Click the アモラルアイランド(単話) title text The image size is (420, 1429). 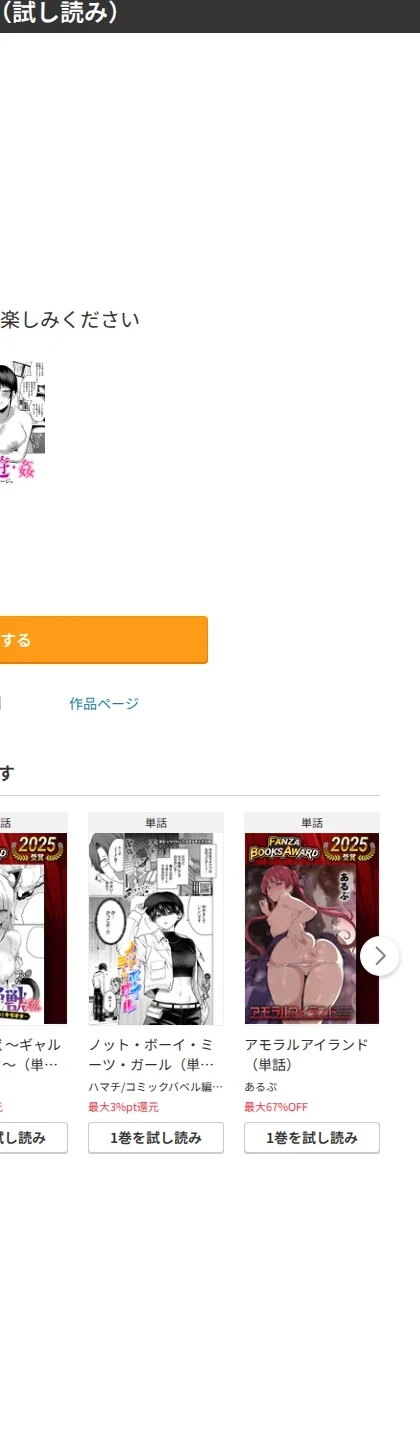point(307,1054)
